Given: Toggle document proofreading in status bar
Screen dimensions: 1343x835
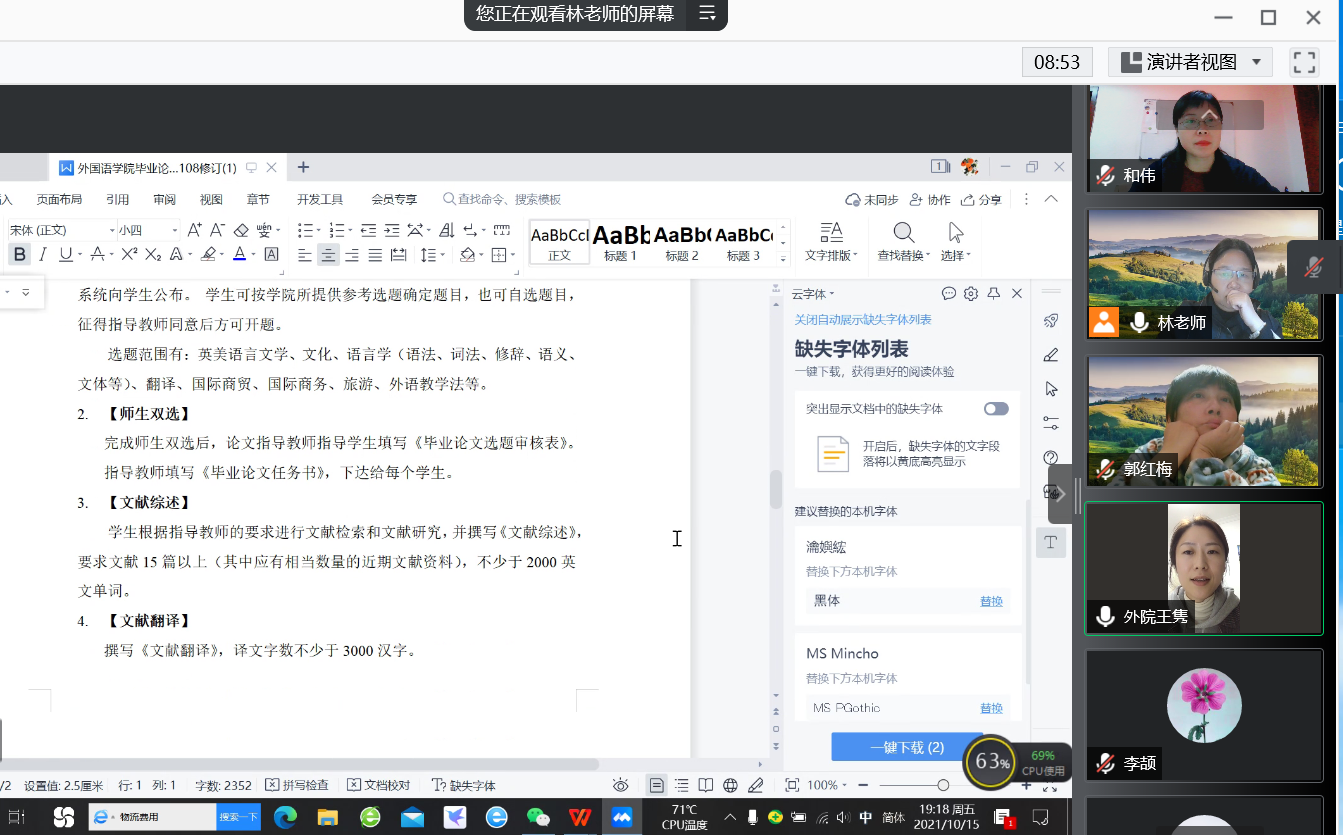Looking at the screenshot, I should point(379,785).
